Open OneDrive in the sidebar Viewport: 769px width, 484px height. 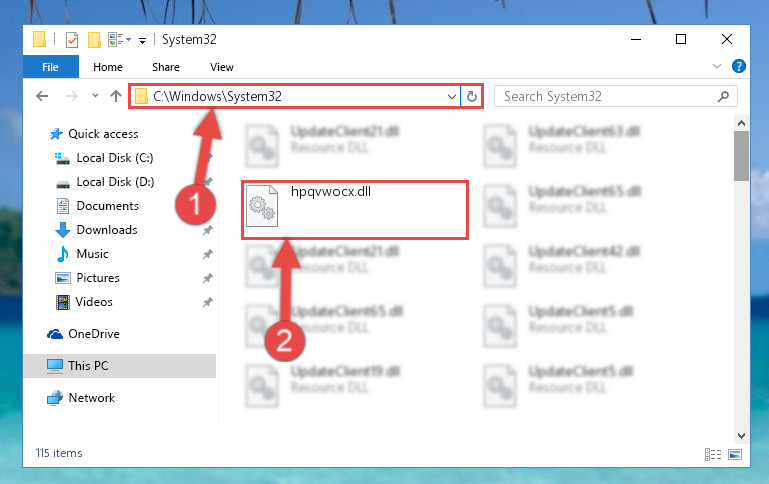click(94, 334)
